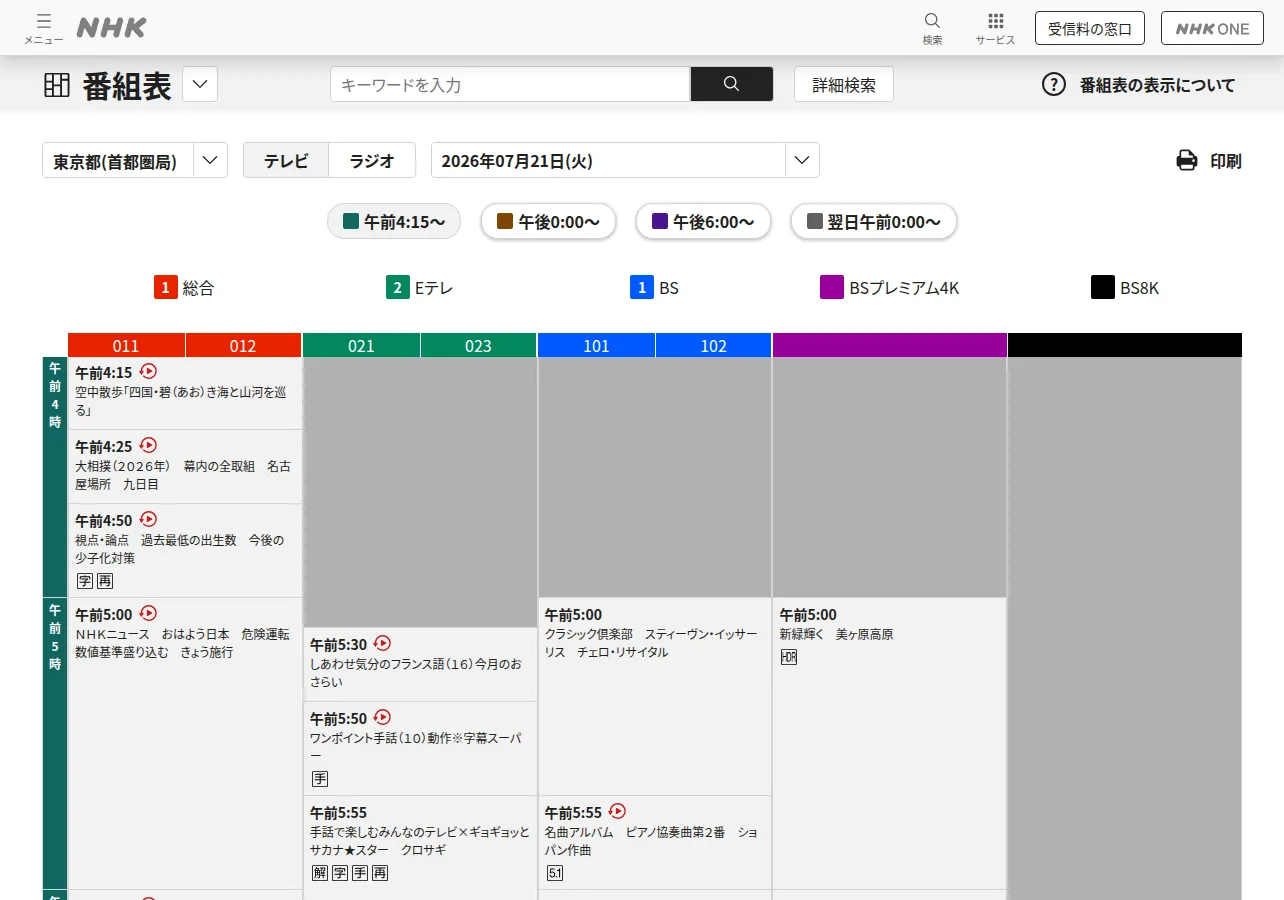Play icon next to 午前4:25 大相撲

(148, 445)
